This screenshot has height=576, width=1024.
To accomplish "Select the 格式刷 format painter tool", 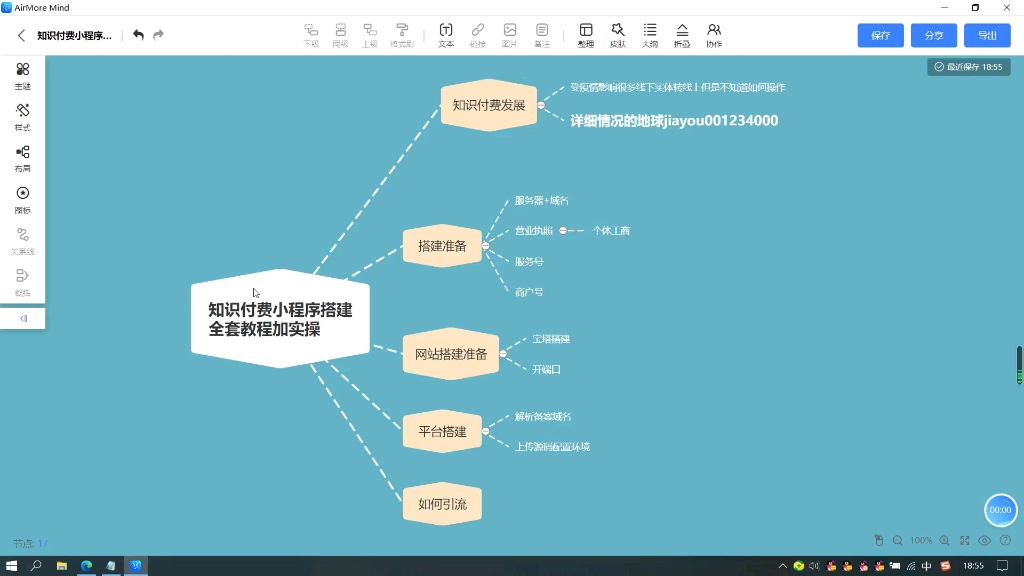I will [401, 34].
